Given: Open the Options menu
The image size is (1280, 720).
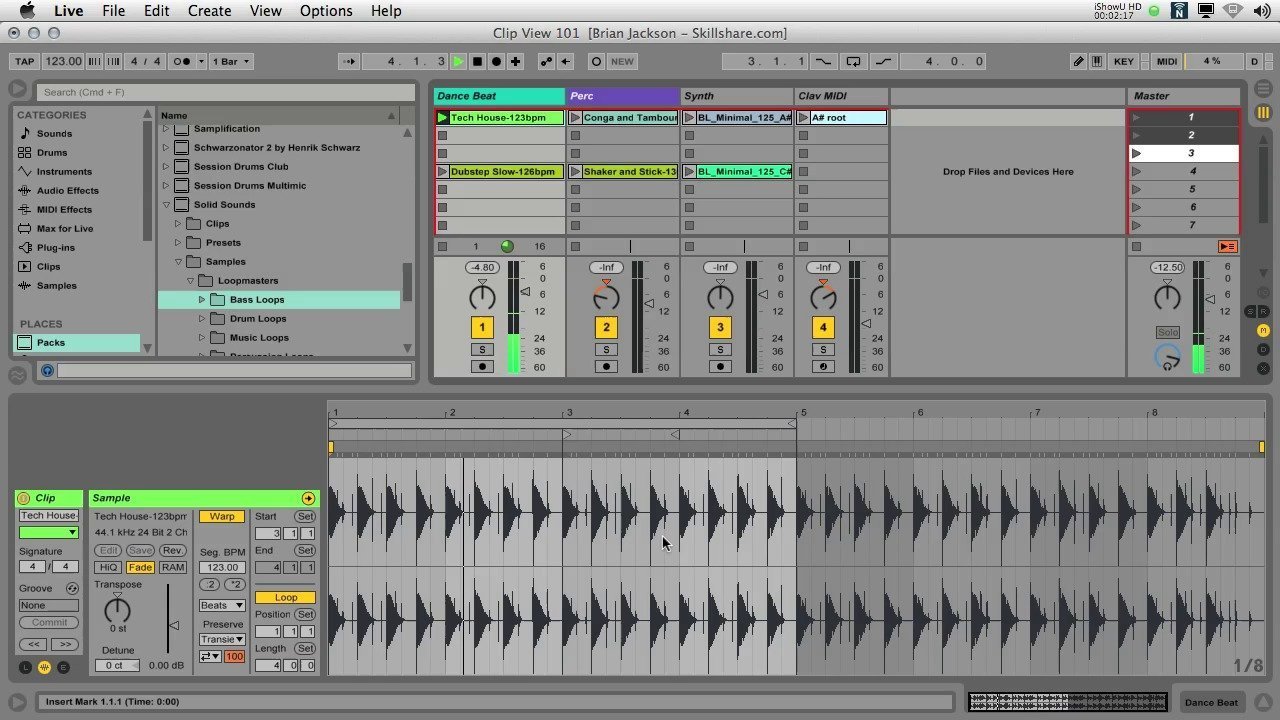Looking at the screenshot, I should [x=326, y=11].
